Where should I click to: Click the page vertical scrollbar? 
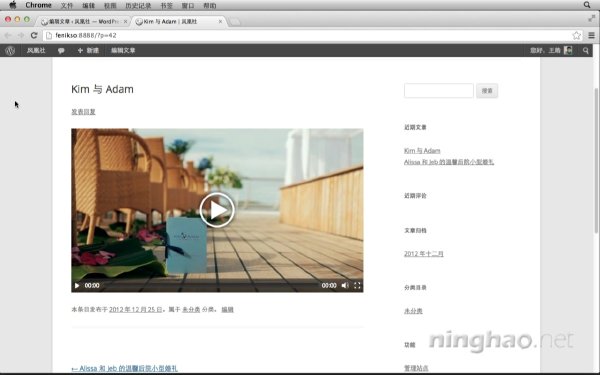596,161
